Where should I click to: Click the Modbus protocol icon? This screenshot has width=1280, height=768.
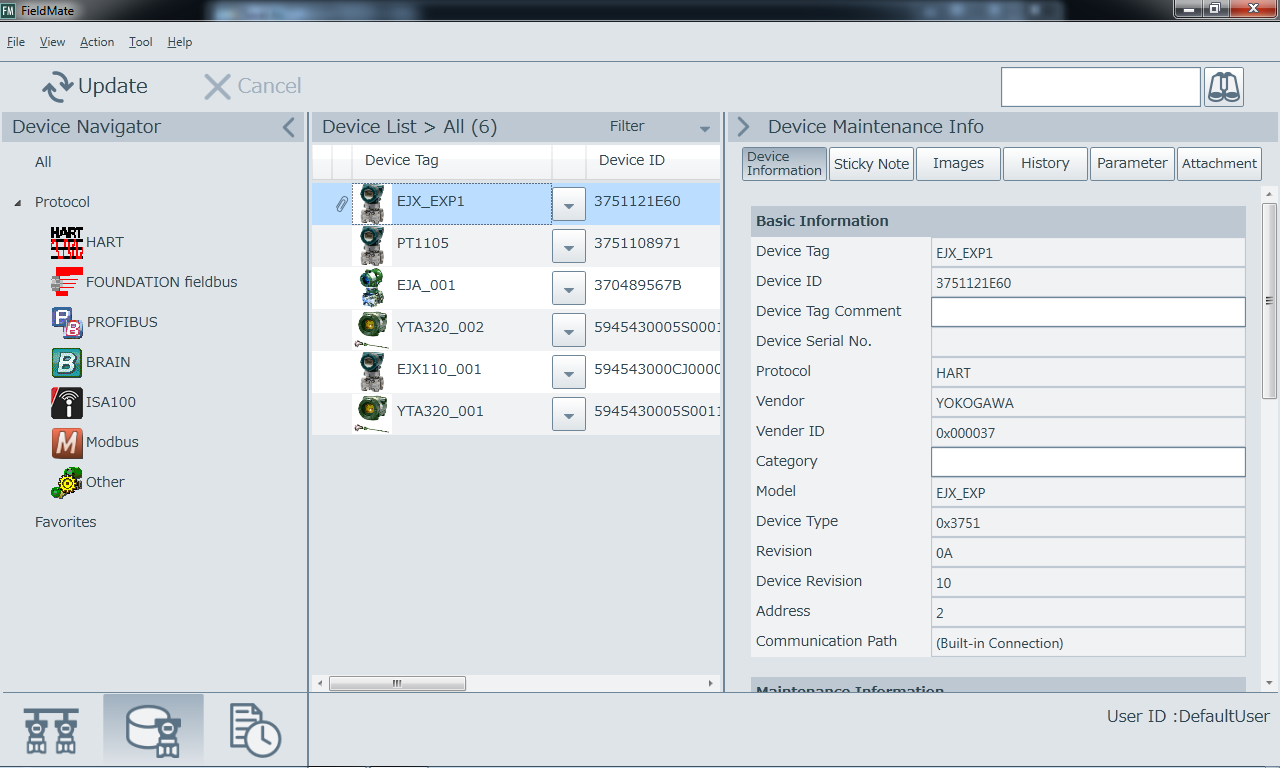click(67, 442)
